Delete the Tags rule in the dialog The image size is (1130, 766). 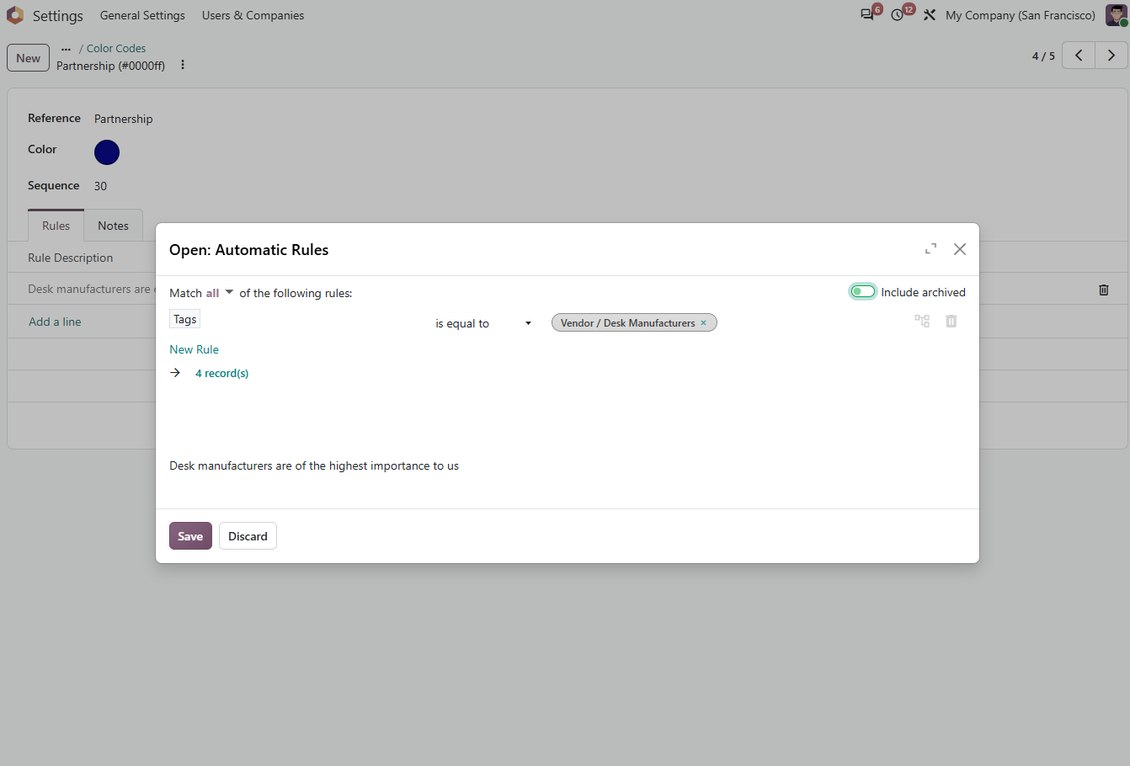(951, 321)
